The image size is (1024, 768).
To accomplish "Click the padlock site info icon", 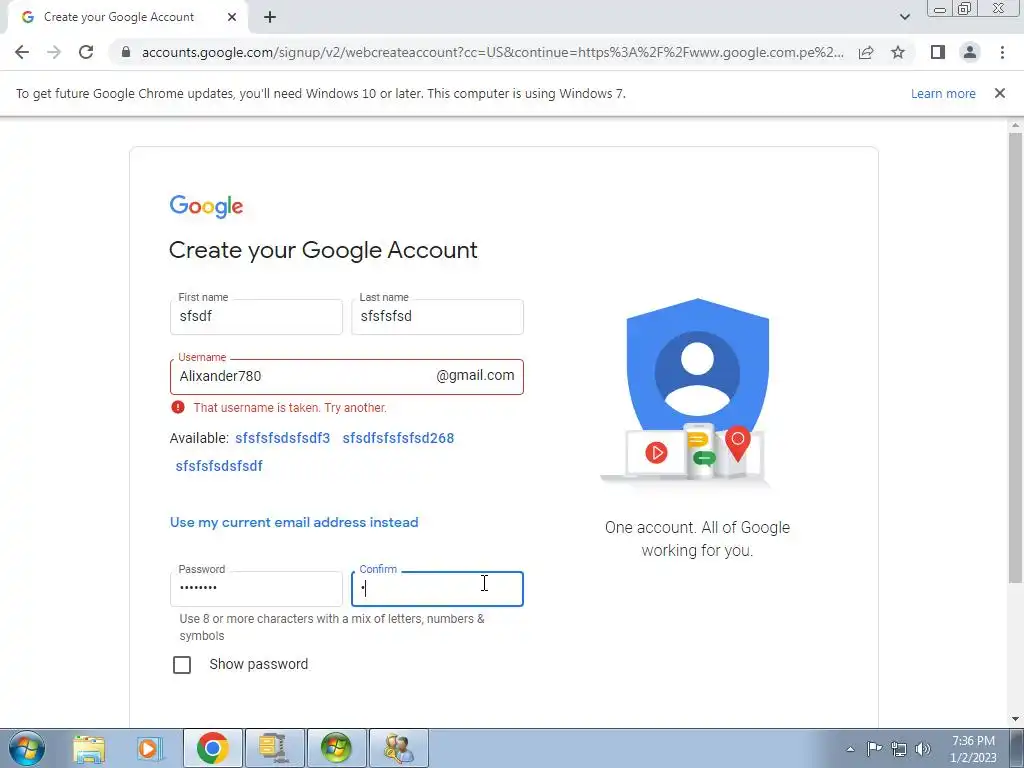I will (126, 52).
